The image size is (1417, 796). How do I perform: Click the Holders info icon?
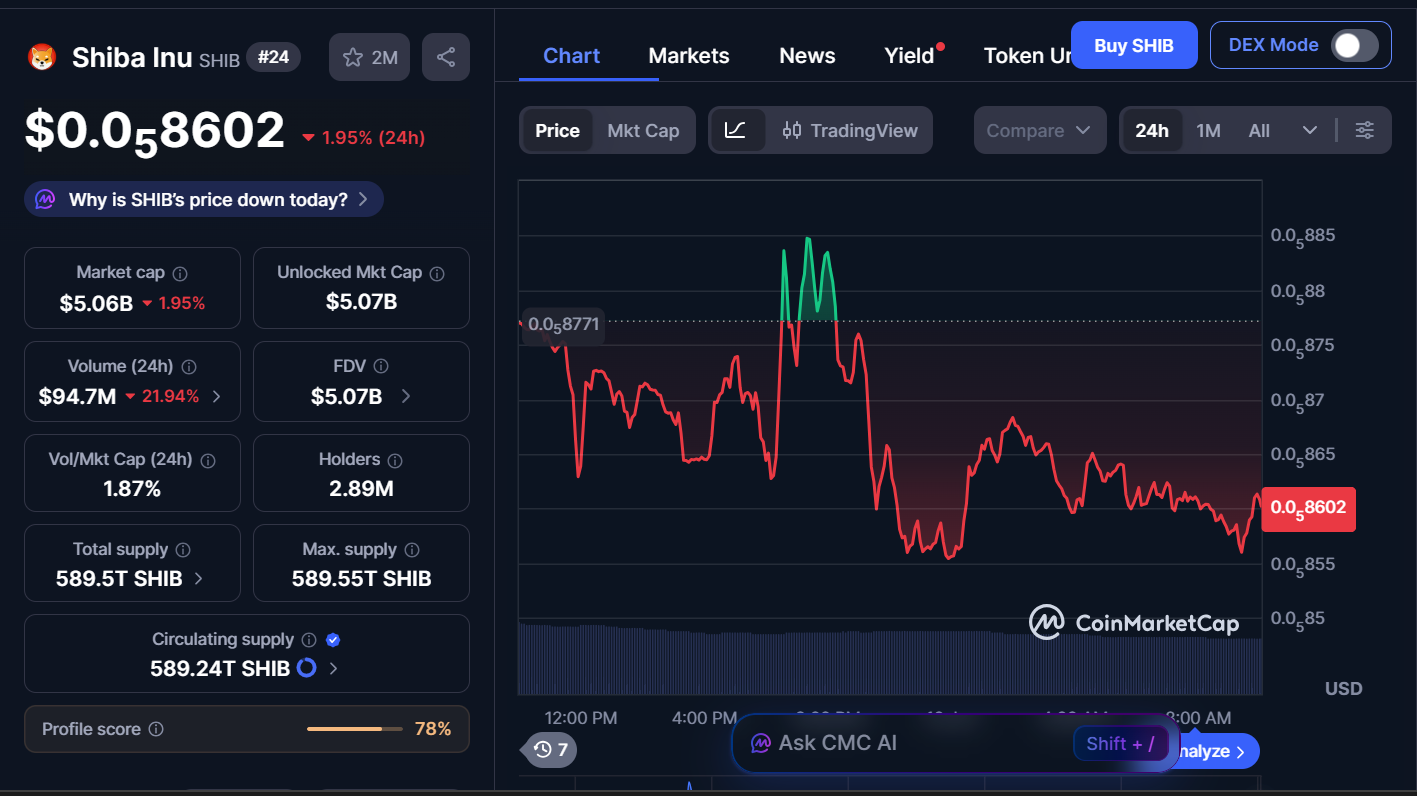(x=395, y=460)
